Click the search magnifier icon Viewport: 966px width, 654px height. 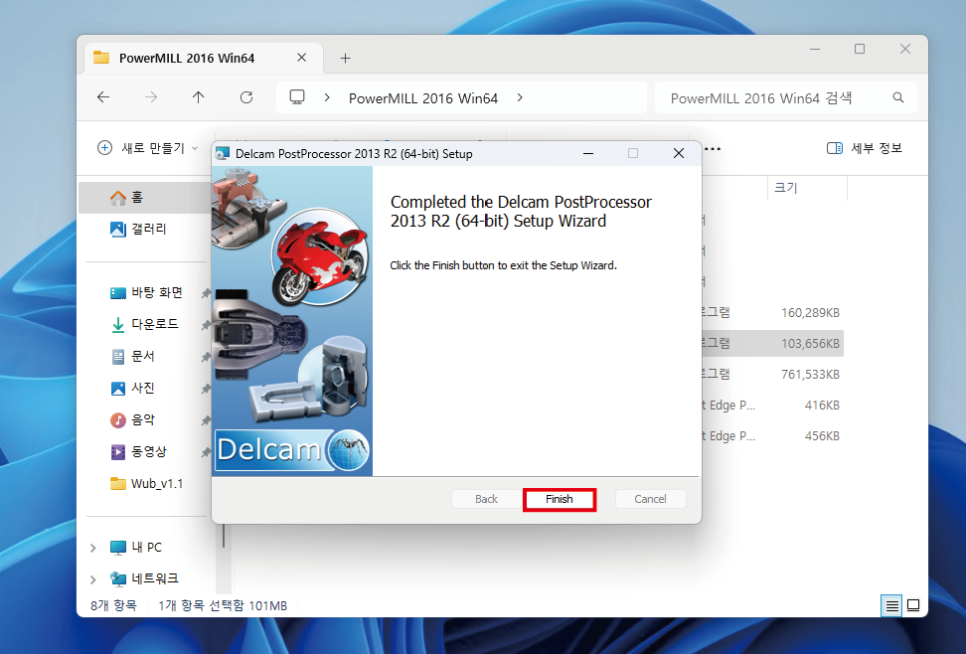[898, 98]
